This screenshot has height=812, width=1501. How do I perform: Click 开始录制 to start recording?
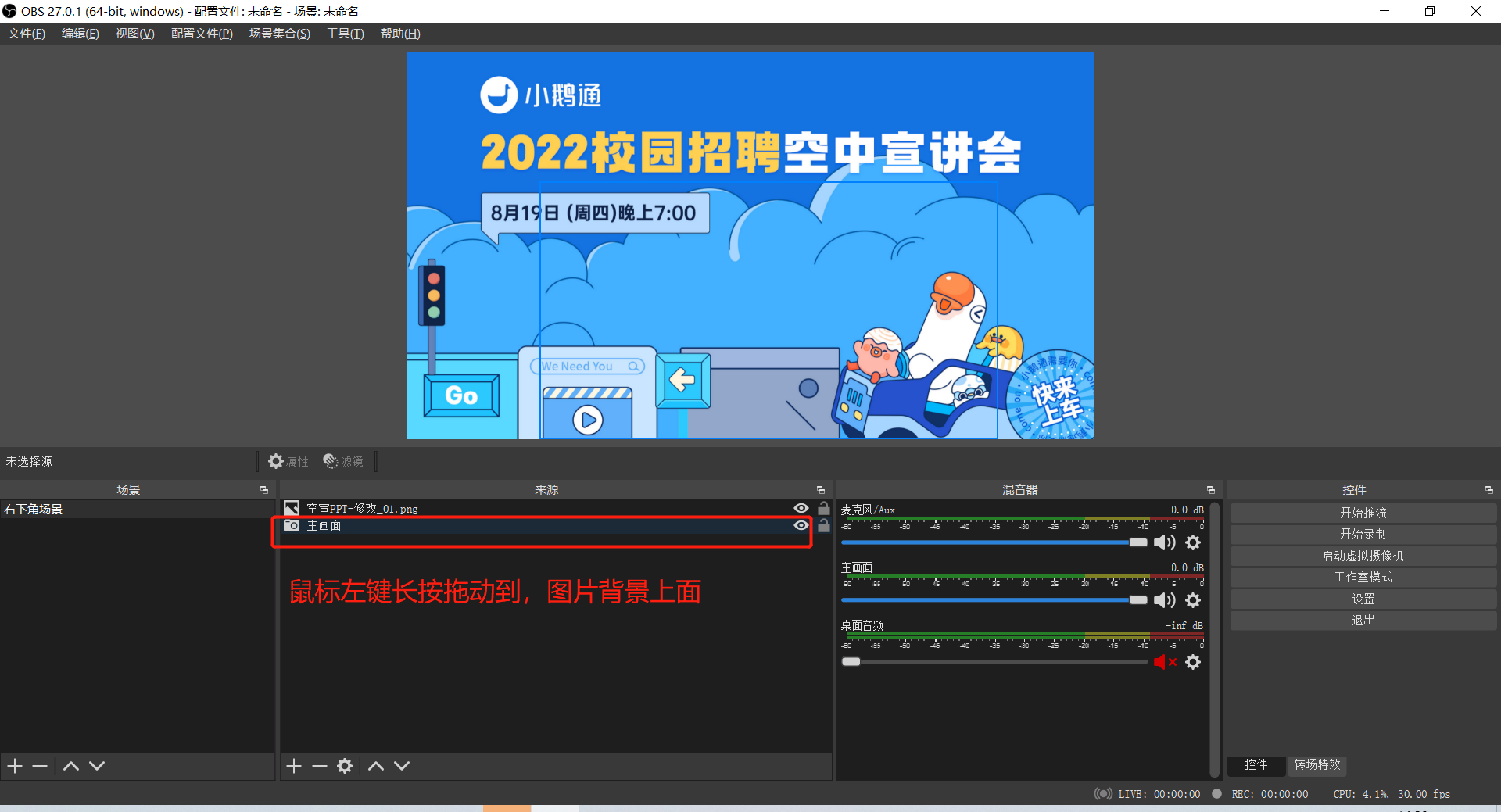pyautogui.click(x=1363, y=534)
